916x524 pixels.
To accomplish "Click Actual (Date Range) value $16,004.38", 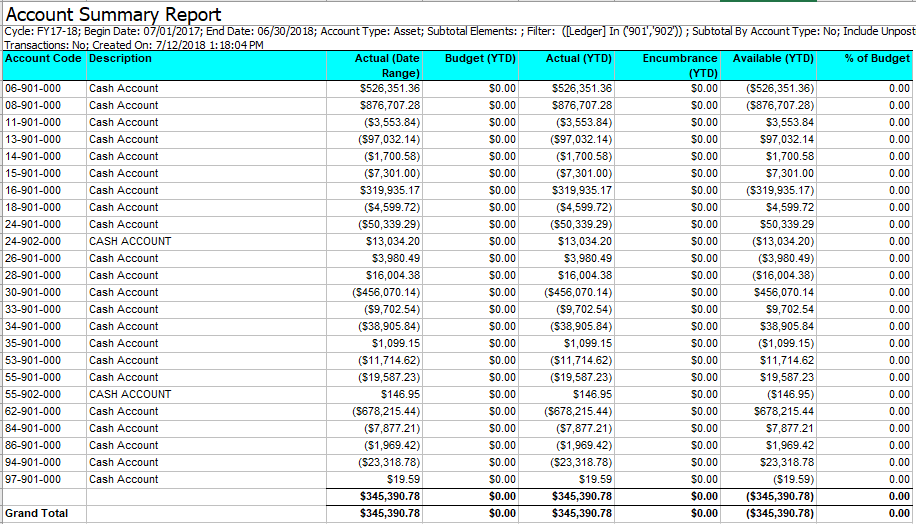I will tap(393, 275).
